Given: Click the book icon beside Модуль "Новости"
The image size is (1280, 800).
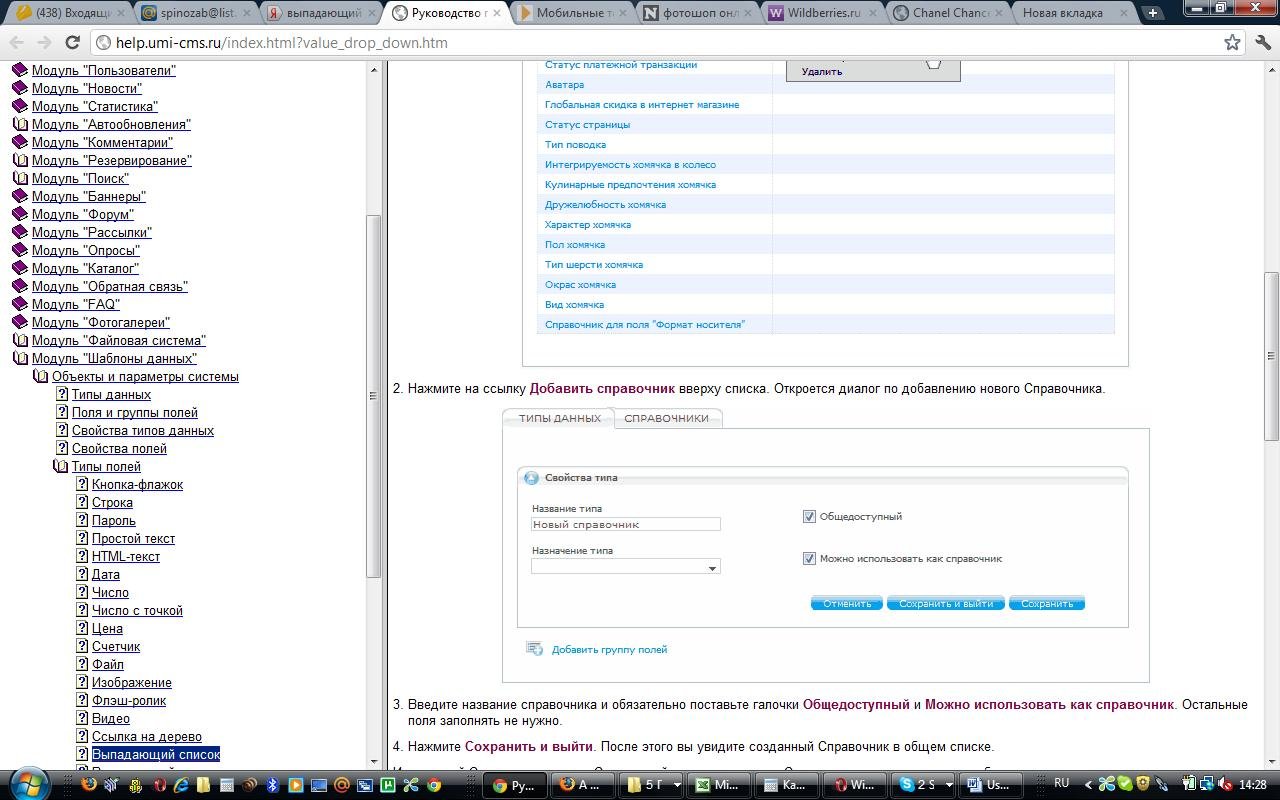Looking at the screenshot, I should tap(19, 88).
